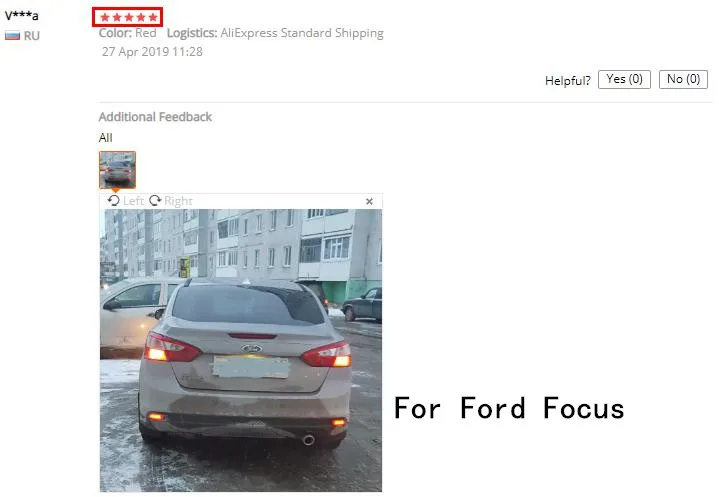
Task: Click the enlarged Ford car photo
Action: click(241, 350)
